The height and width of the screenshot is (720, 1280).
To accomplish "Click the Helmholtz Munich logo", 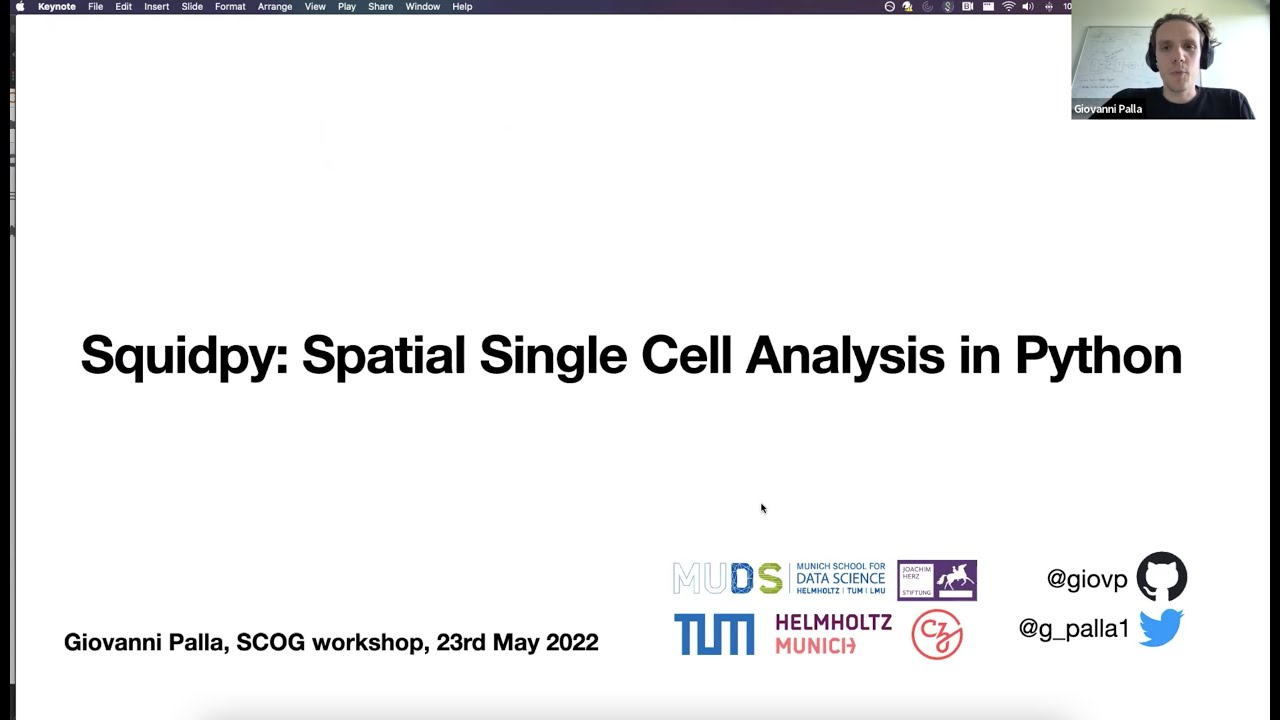I will (833, 634).
